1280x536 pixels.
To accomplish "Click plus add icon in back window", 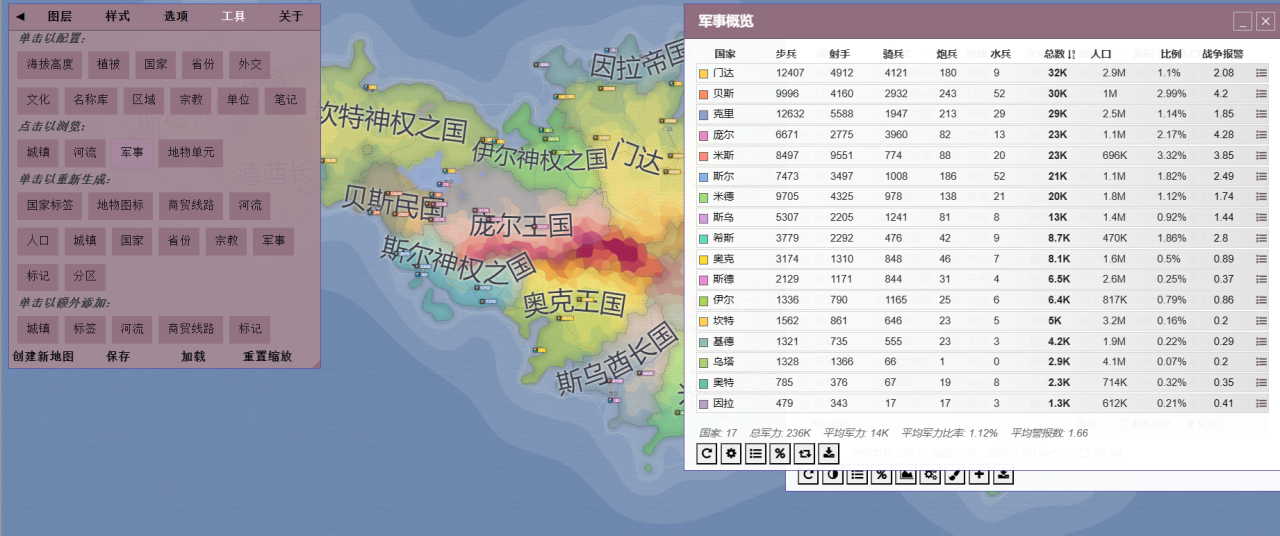I will click(979, 475).
